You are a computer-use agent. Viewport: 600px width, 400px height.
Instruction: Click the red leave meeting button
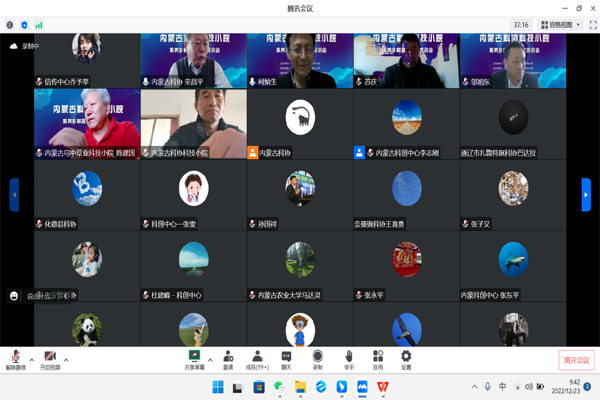[576, 359]
